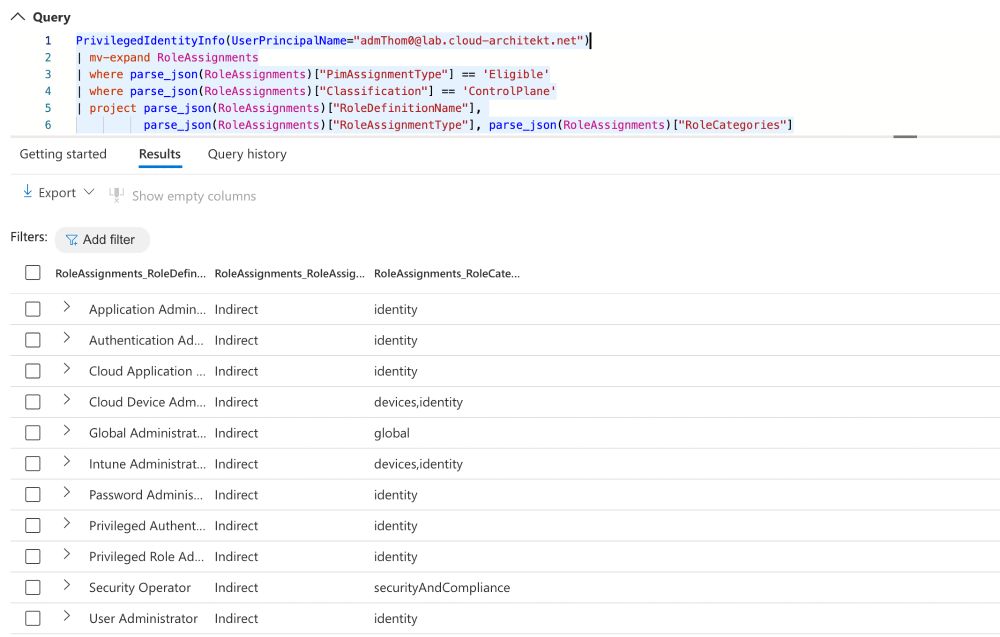Click the 'Eligible' filter query line
This screenshot has height=637, width=1000.
click(312, 75)
